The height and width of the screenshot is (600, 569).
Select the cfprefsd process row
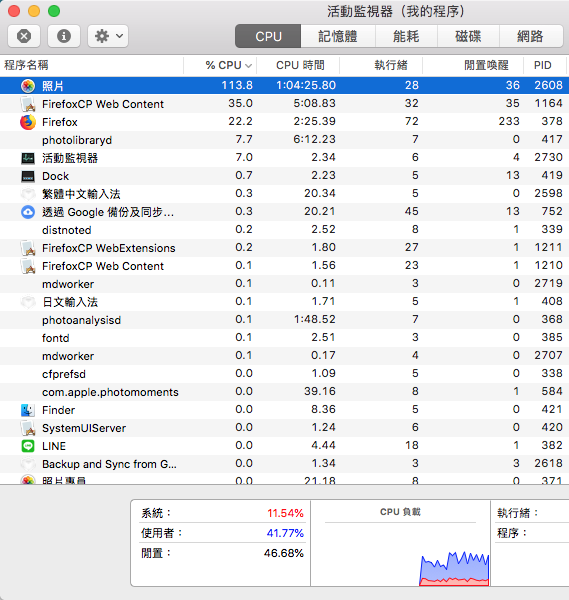point(284,373)
